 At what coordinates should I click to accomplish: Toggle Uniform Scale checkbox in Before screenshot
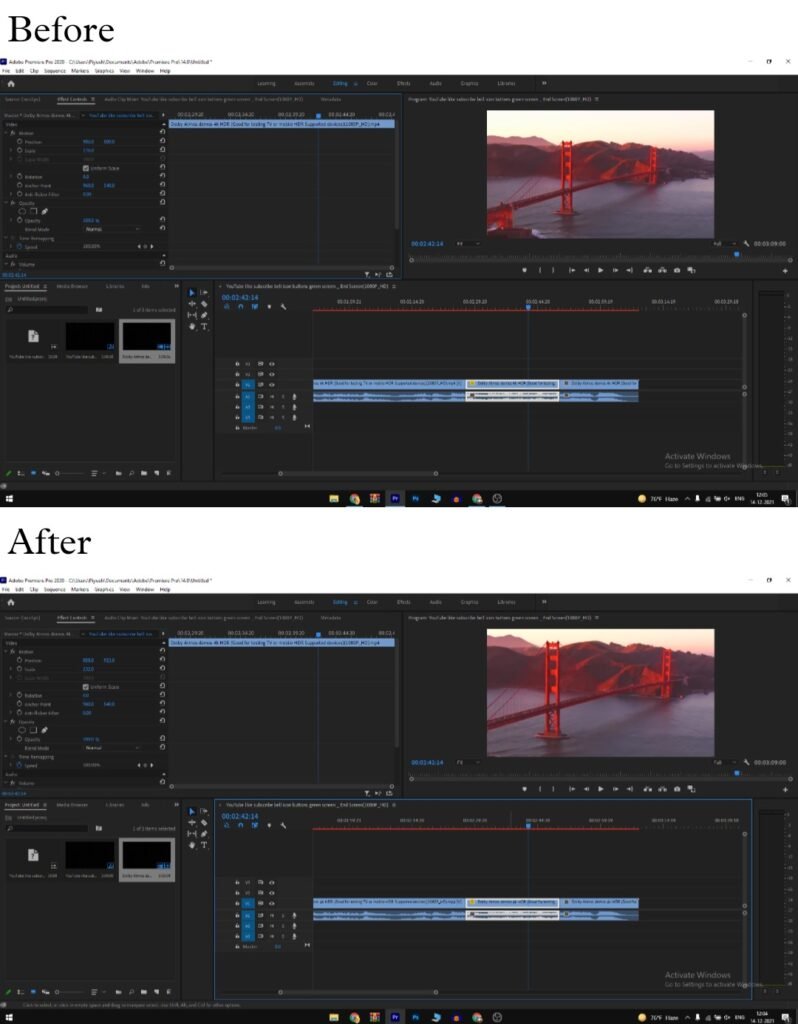86,168
